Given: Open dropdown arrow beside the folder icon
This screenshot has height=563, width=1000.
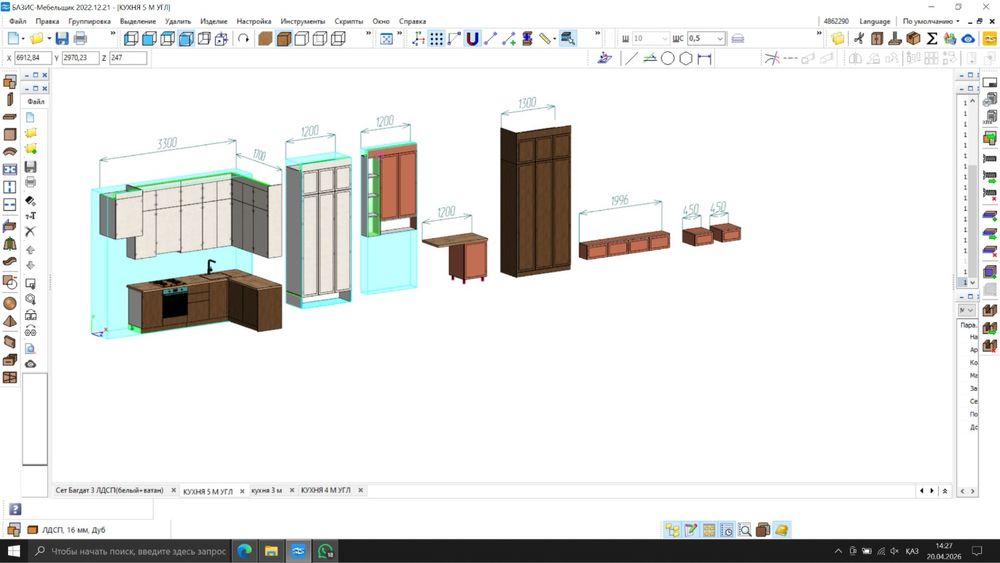Looking at the screenshot, I should (48, 38).
